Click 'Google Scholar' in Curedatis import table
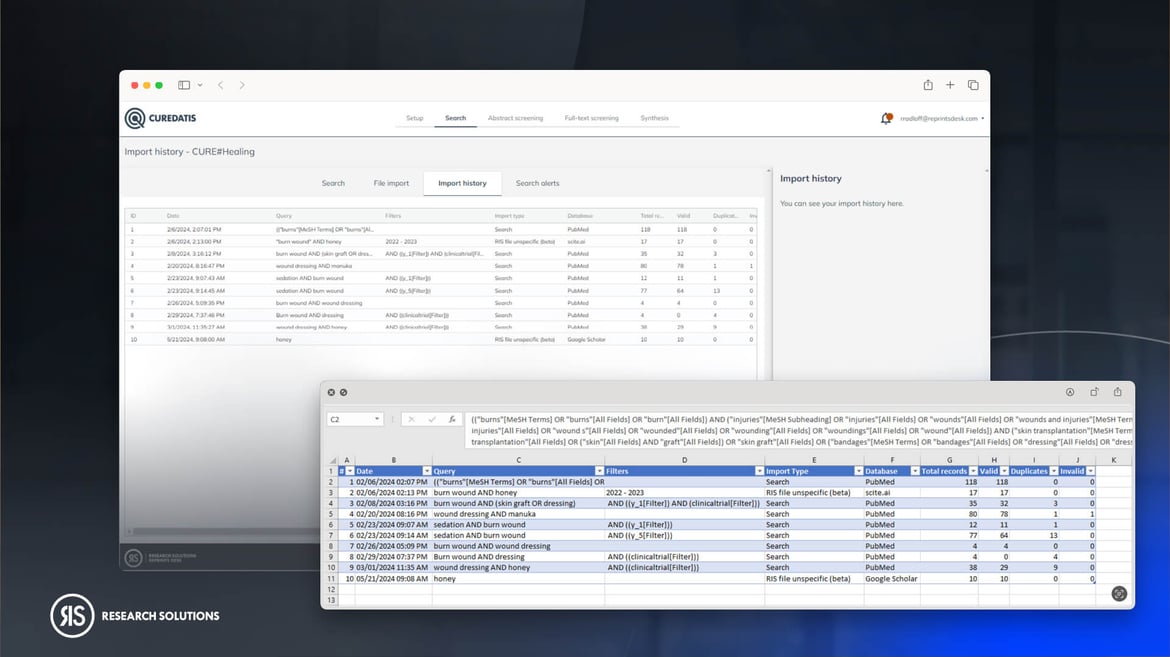This screenshot has width=1170, height=657. [586, 340]
